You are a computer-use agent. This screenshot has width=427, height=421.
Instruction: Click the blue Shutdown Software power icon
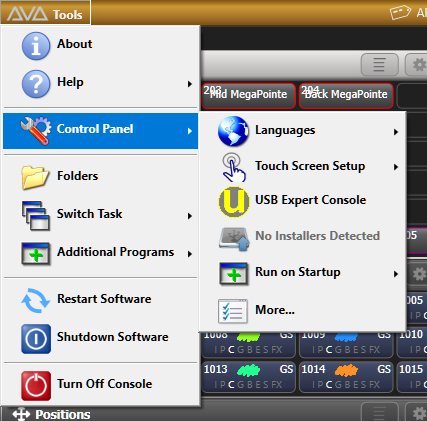36,339
